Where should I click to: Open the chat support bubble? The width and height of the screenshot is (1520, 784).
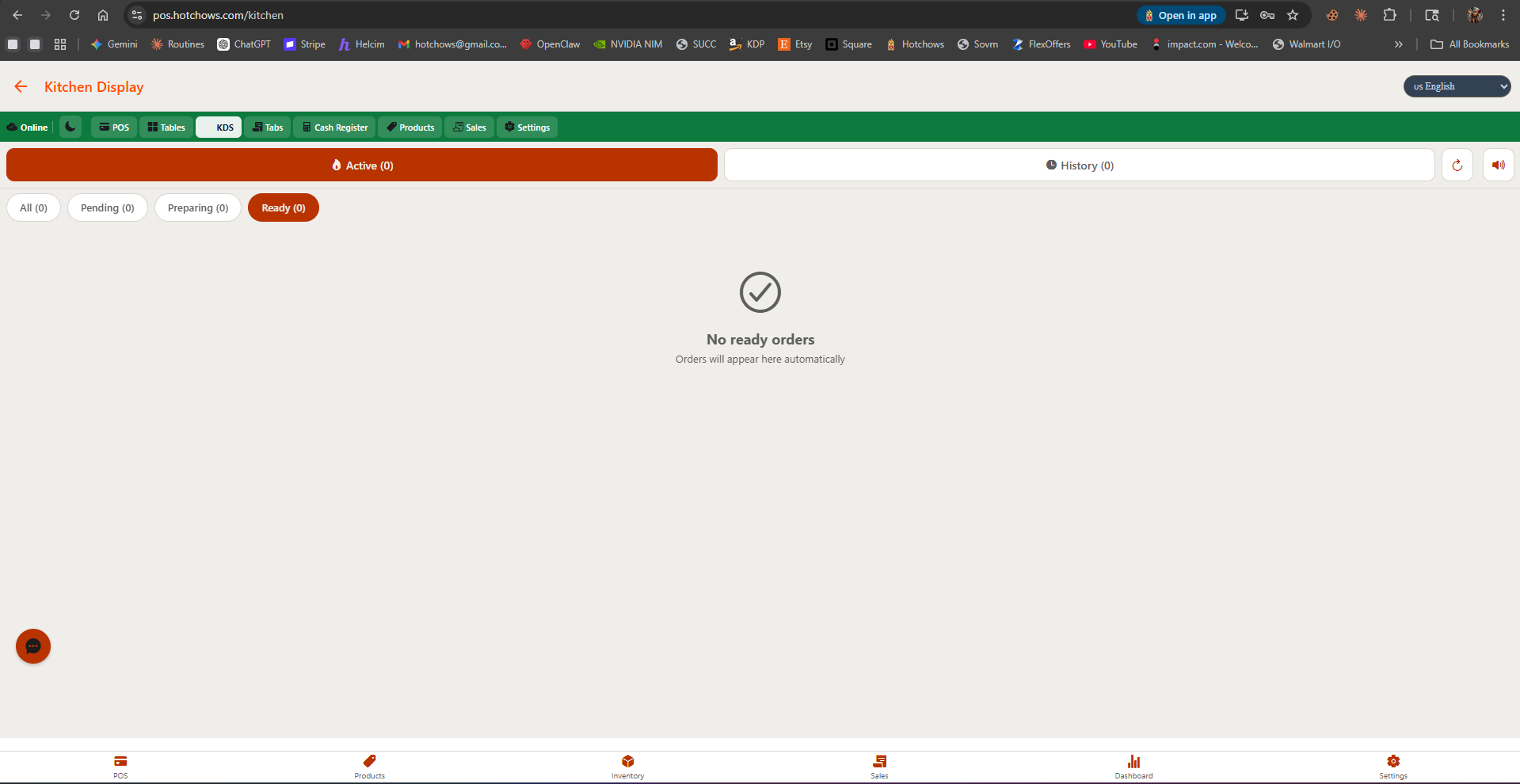pyautogui.click(x=33, y=646)
